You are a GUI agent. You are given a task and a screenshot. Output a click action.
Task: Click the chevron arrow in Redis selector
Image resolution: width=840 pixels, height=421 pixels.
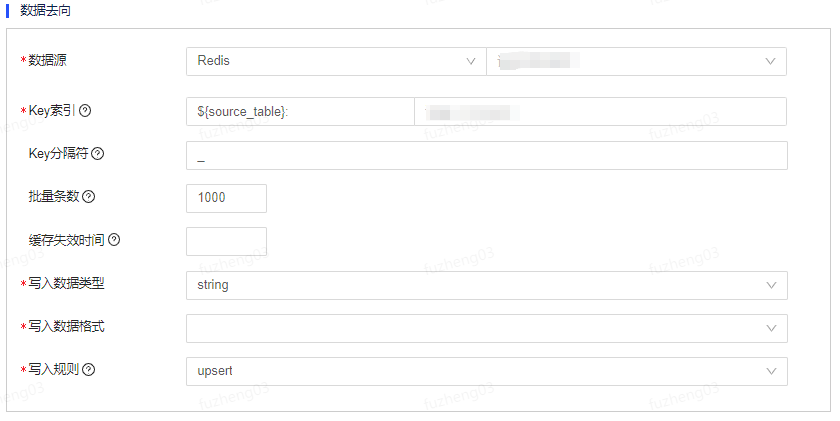(471, 61)
